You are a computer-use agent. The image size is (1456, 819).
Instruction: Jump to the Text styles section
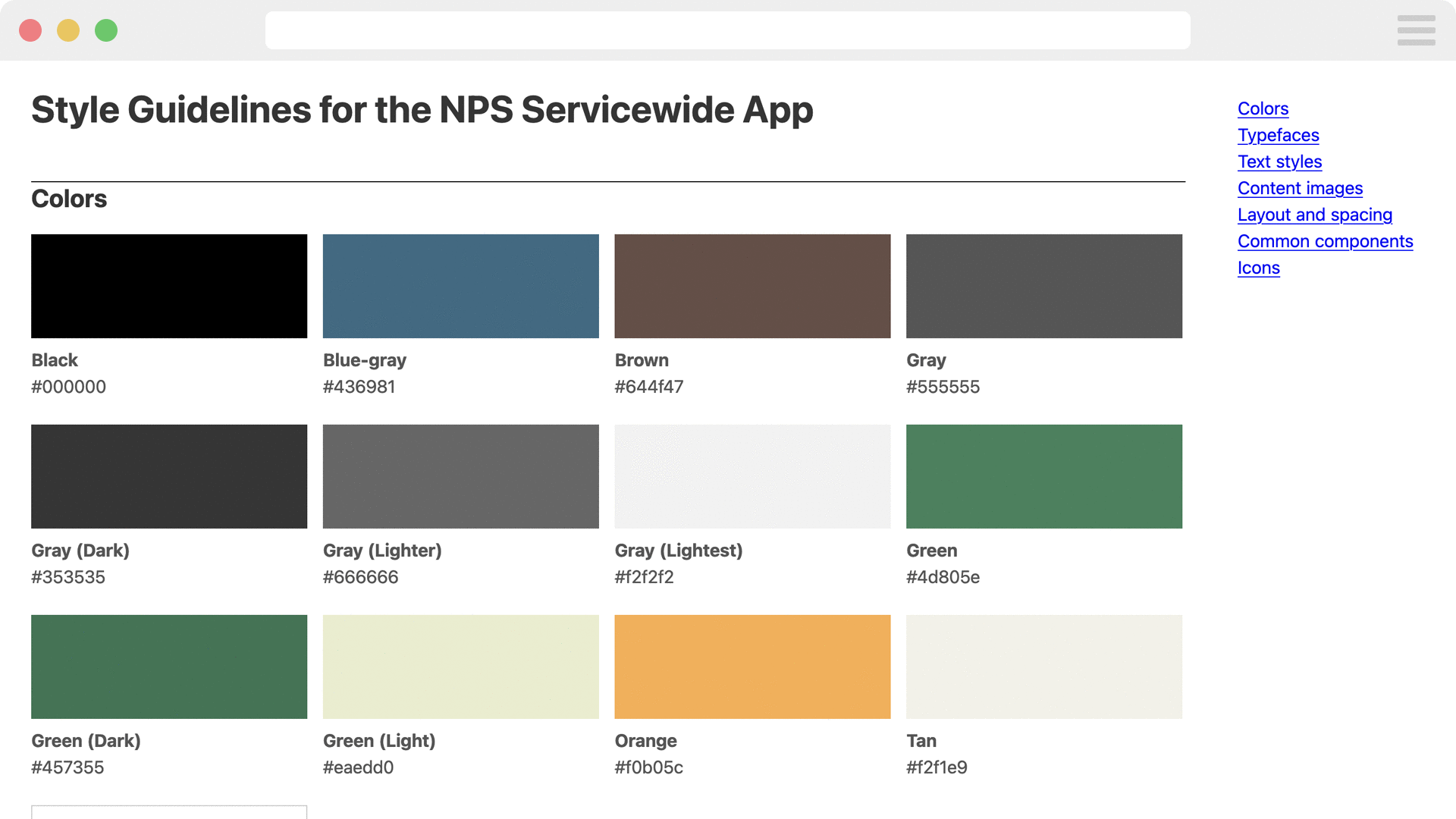tap(1279, 162)
